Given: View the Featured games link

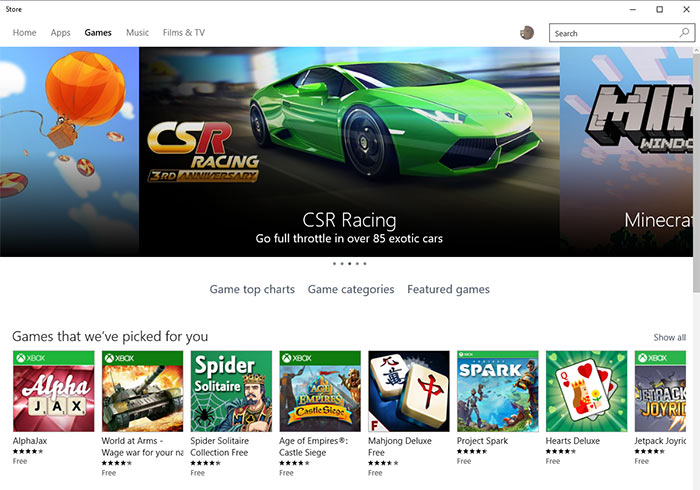Looking at the screenshot, I should click(448, 290).
